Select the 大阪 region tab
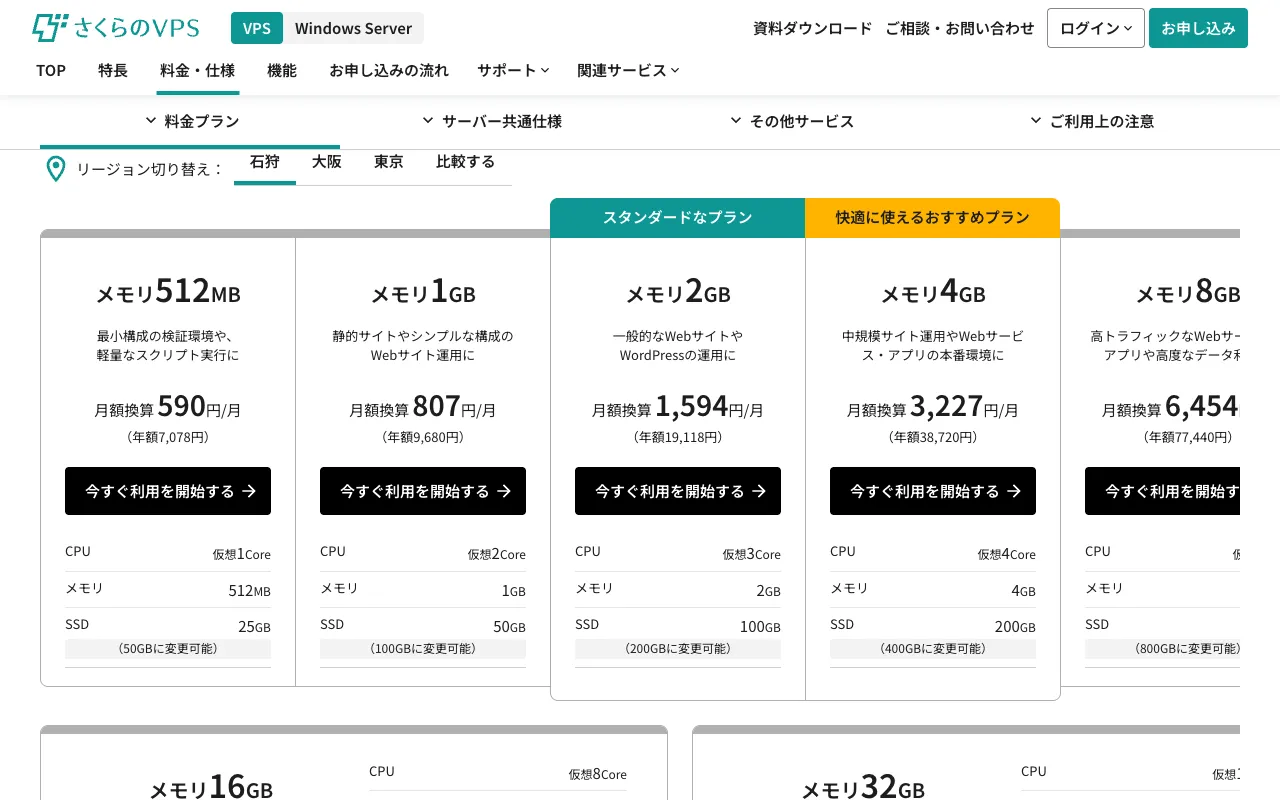Screen dimensions: 1280x800 pos(327,162)
